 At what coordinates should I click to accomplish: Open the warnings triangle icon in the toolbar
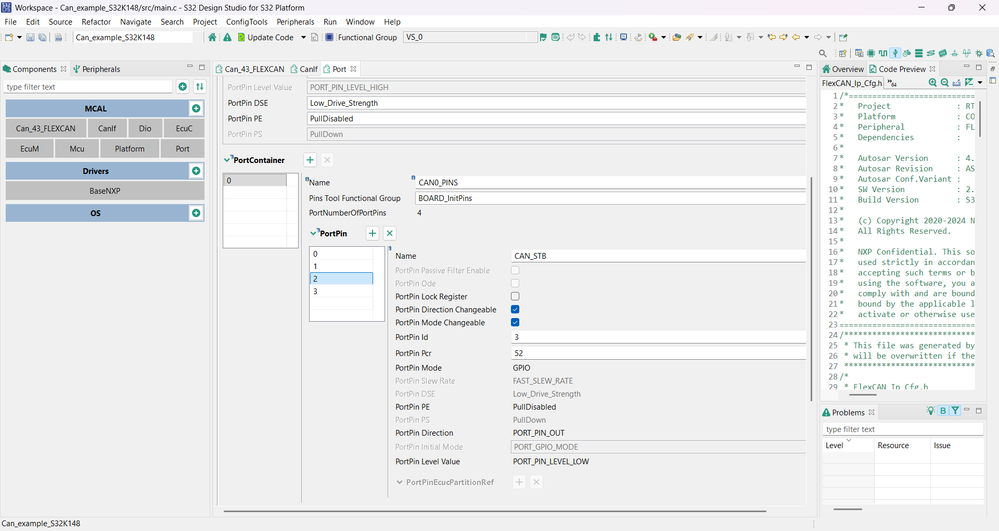pyautogui.click(x=227, y=37)
